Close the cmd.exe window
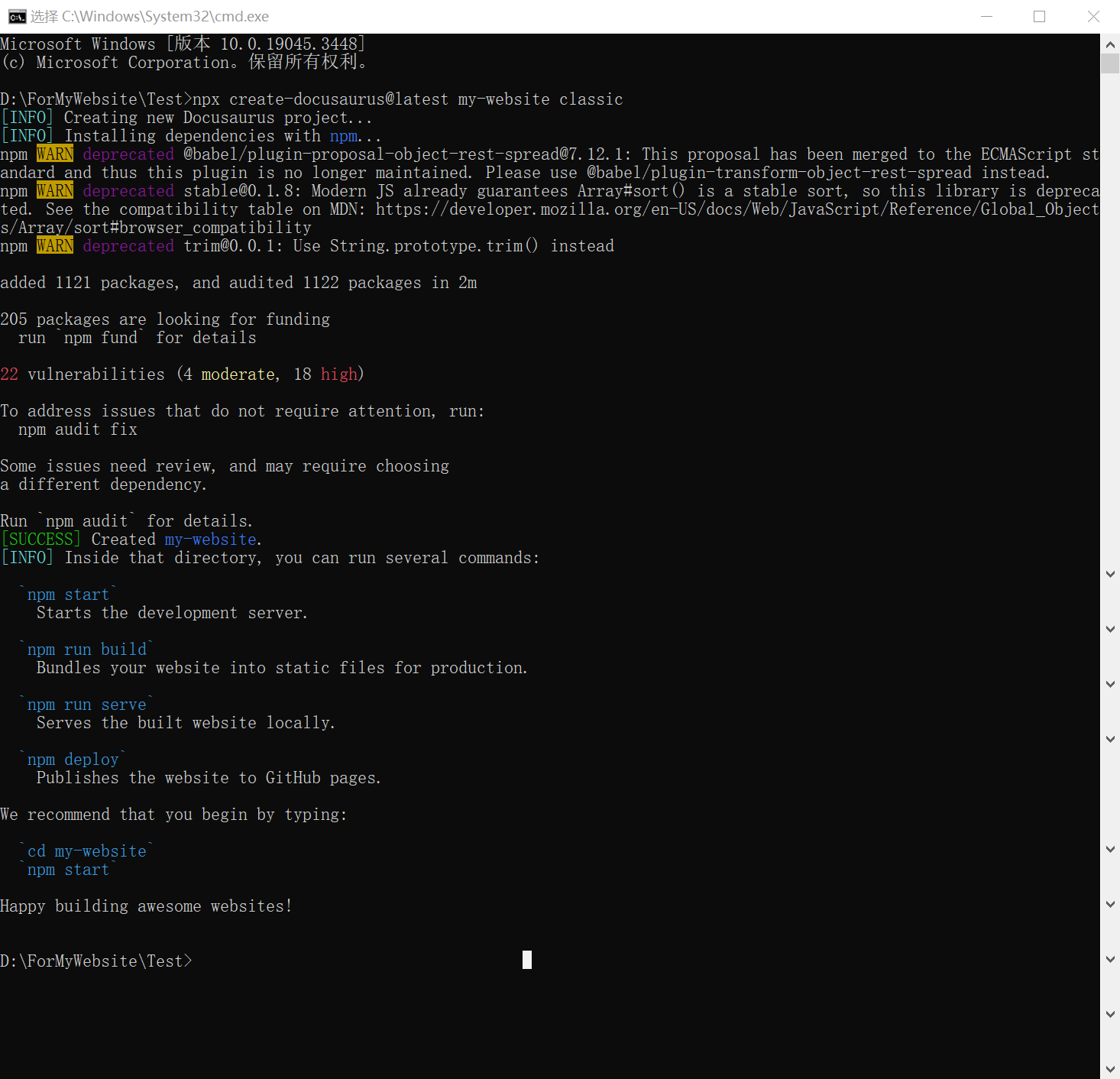1120x1079 pixels. click(x=1093, y=16)
